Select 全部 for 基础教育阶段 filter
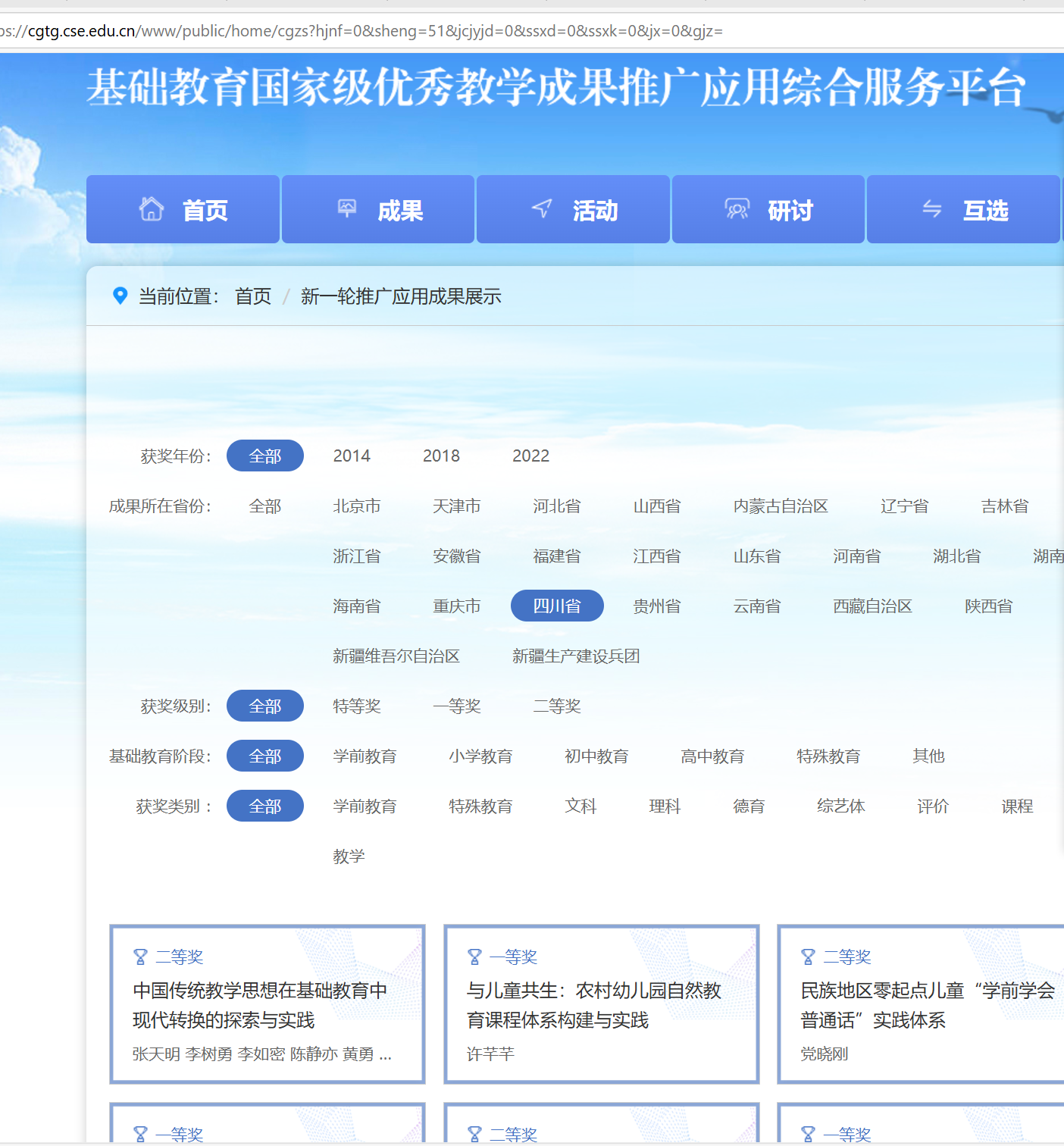Viewport: 1064px width, 1146px height. (x=265, y=756)
